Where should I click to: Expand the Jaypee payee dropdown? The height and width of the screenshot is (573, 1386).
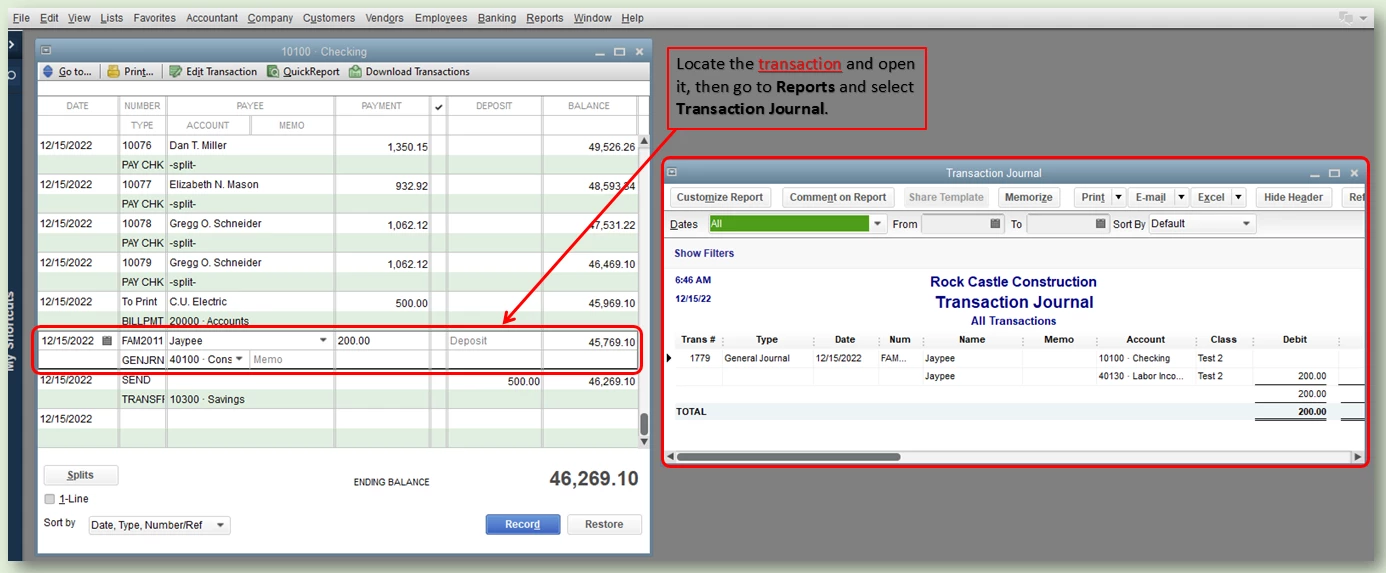click(x=322, y=341)
